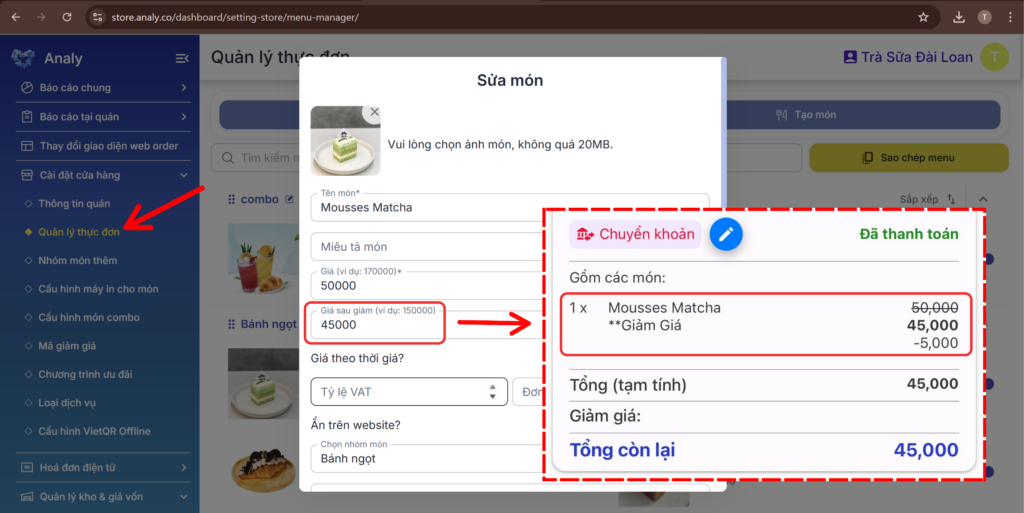
Task: Click the Tạo món button
Action: coord(805,115)
